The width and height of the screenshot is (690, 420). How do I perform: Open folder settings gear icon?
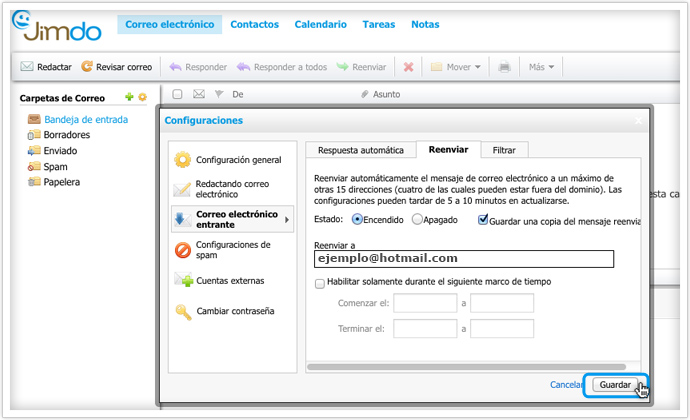point(142,97)
